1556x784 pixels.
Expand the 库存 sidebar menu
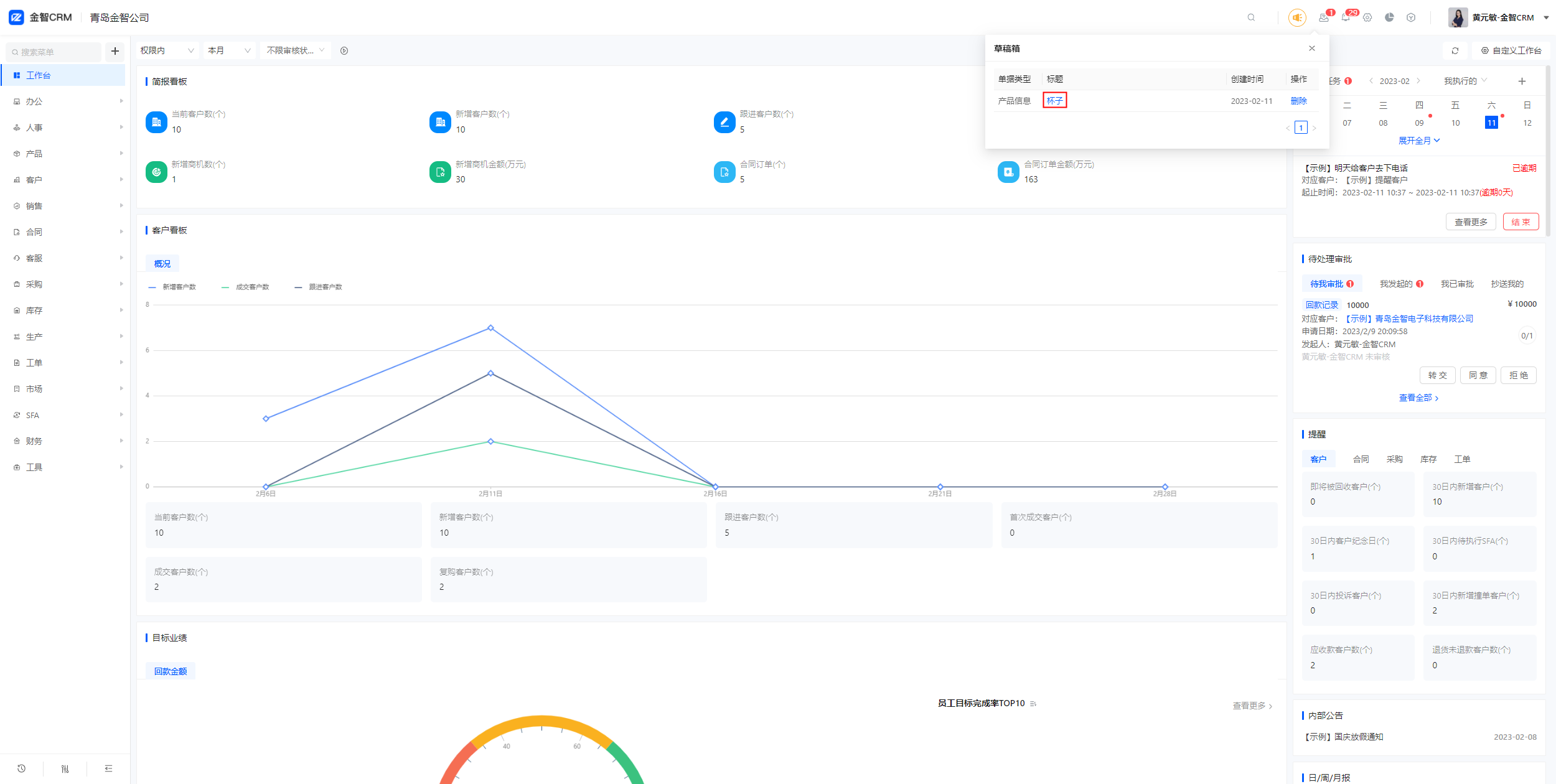pos(65,310)
